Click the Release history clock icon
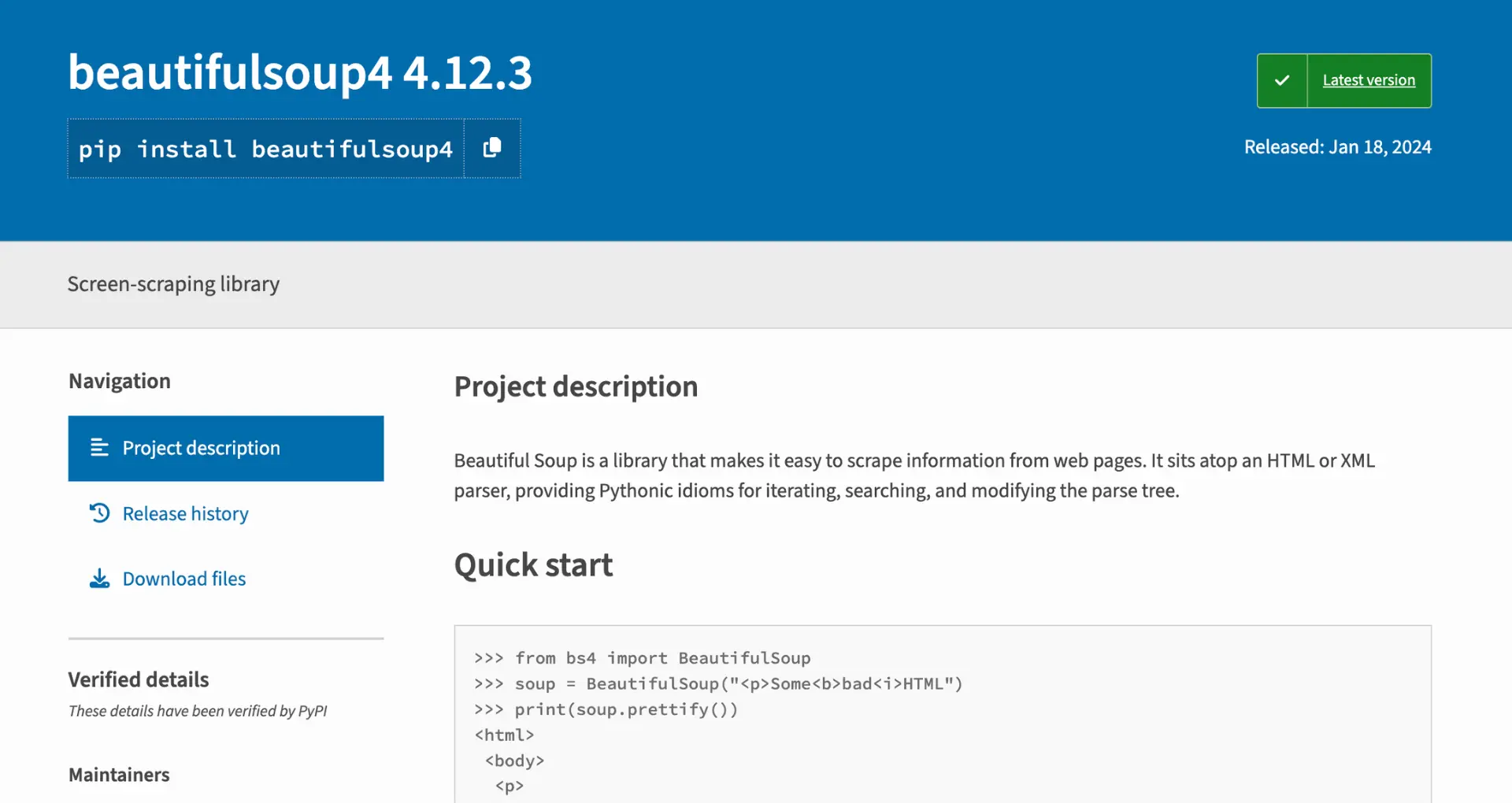1512x803 pixels. pyautogui.click(x=99, y=513)
